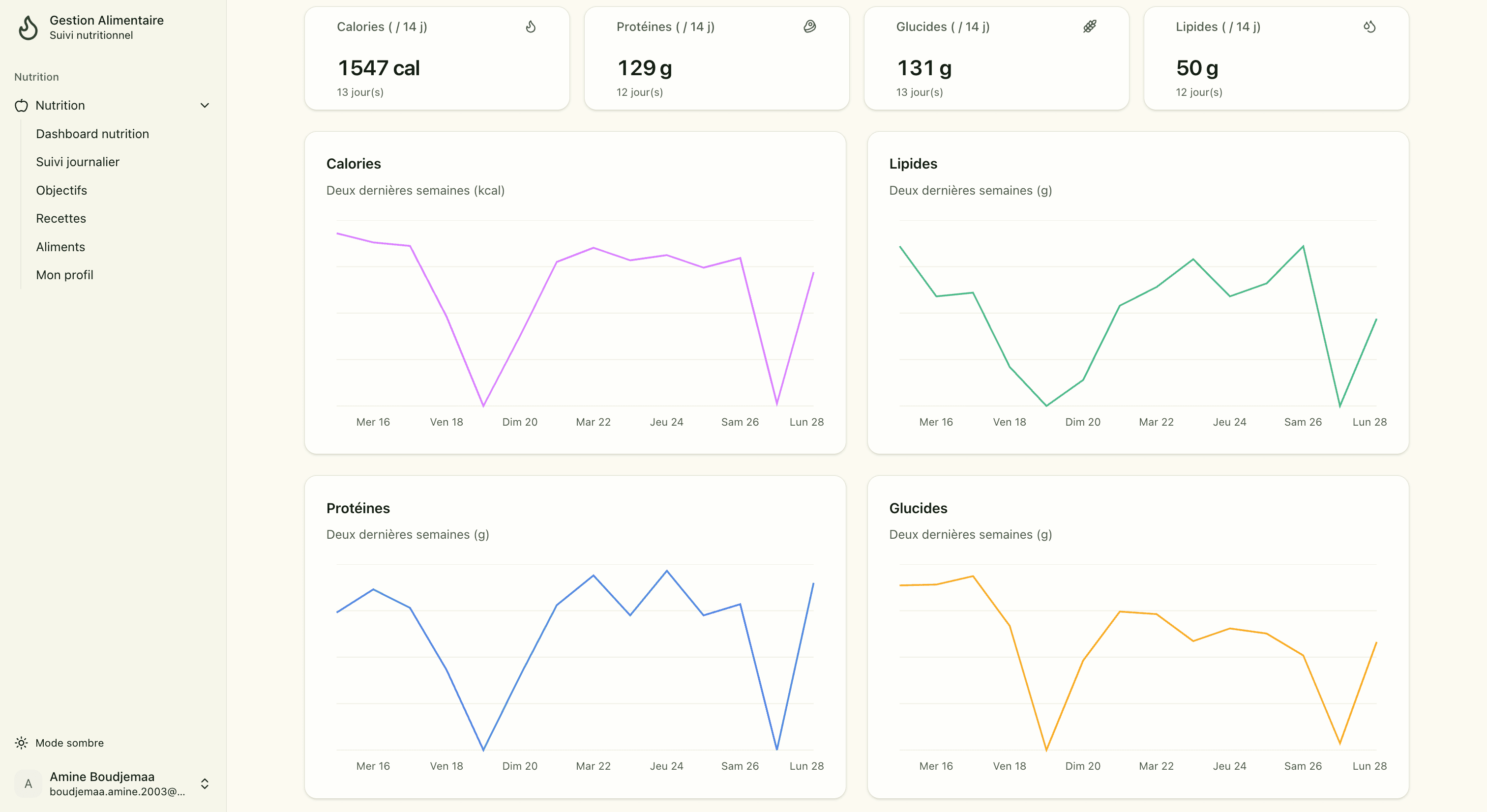Open the Amine Boudjemaa account switcher arrows

point(205,783)
